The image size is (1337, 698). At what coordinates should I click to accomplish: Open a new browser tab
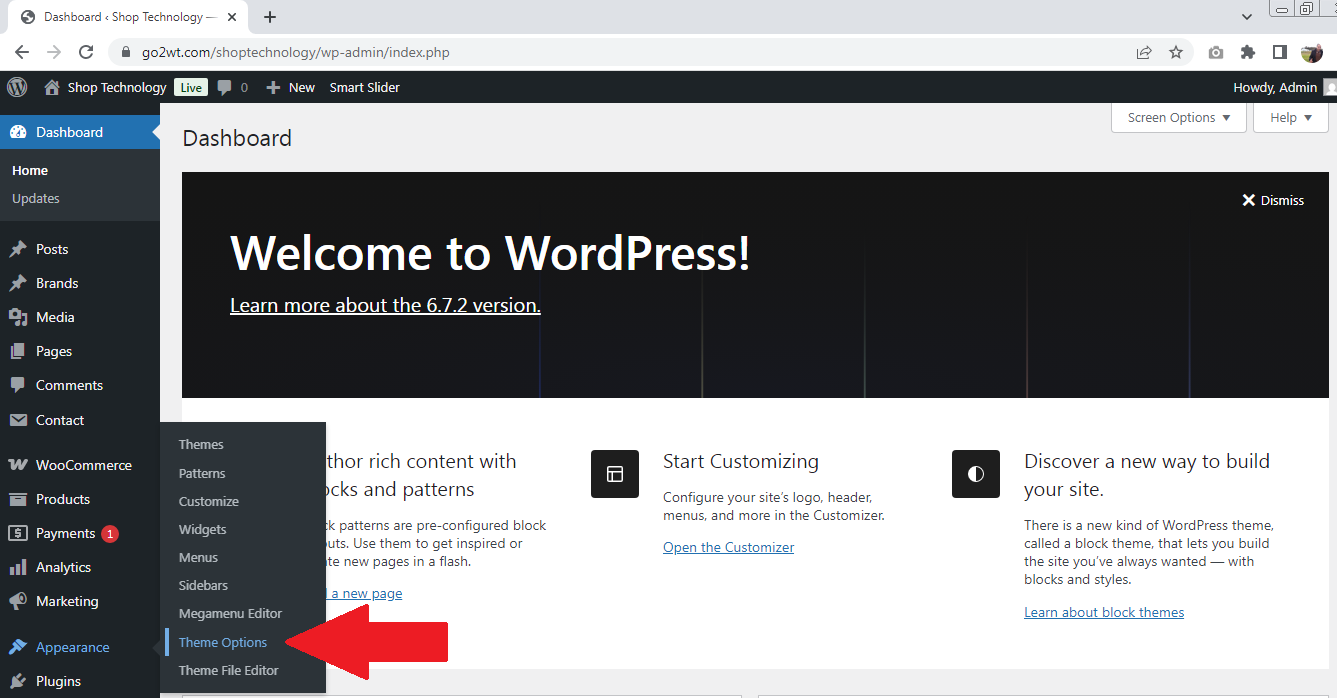point(270,17)
